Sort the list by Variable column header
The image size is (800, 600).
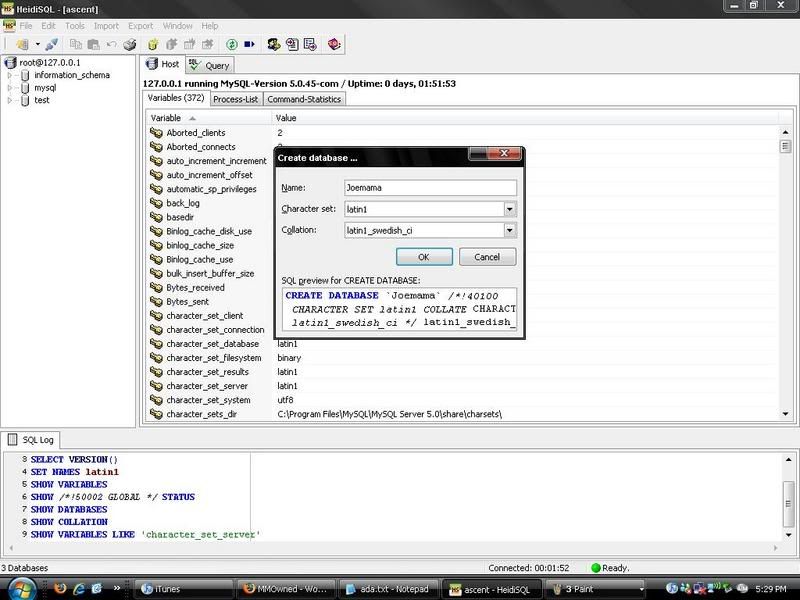pos(209,118)
